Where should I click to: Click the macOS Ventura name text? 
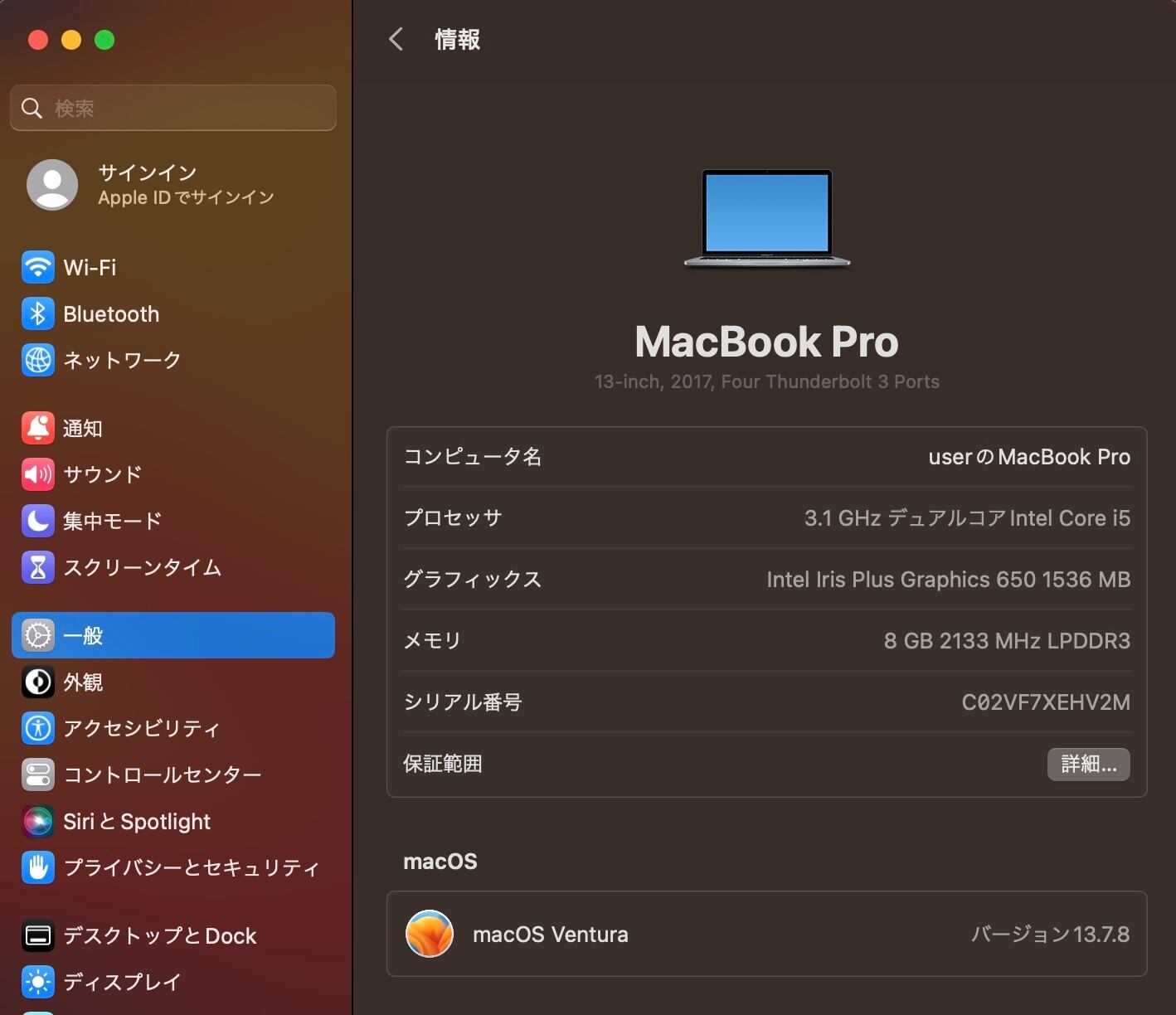(x=551, y=934)
